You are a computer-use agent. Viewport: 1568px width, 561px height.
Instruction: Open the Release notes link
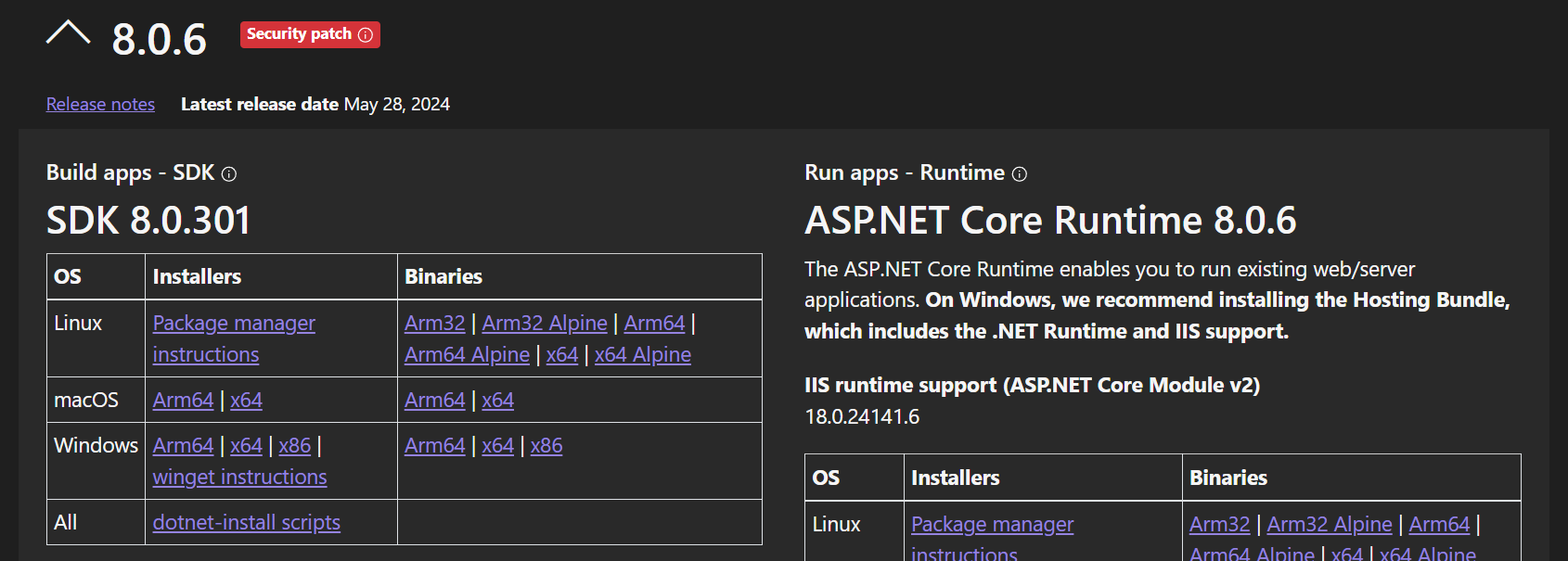tap(100, 104)
